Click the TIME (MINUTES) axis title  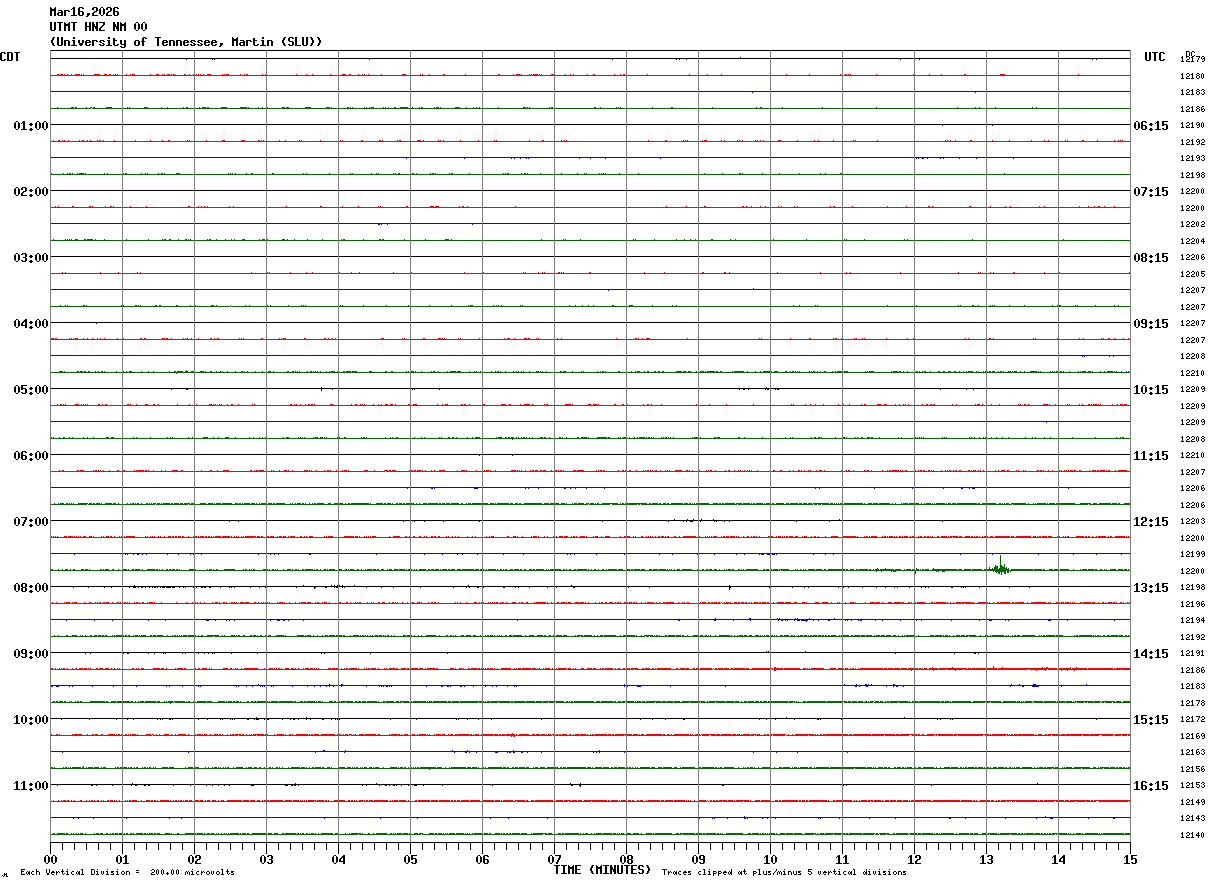602,869
